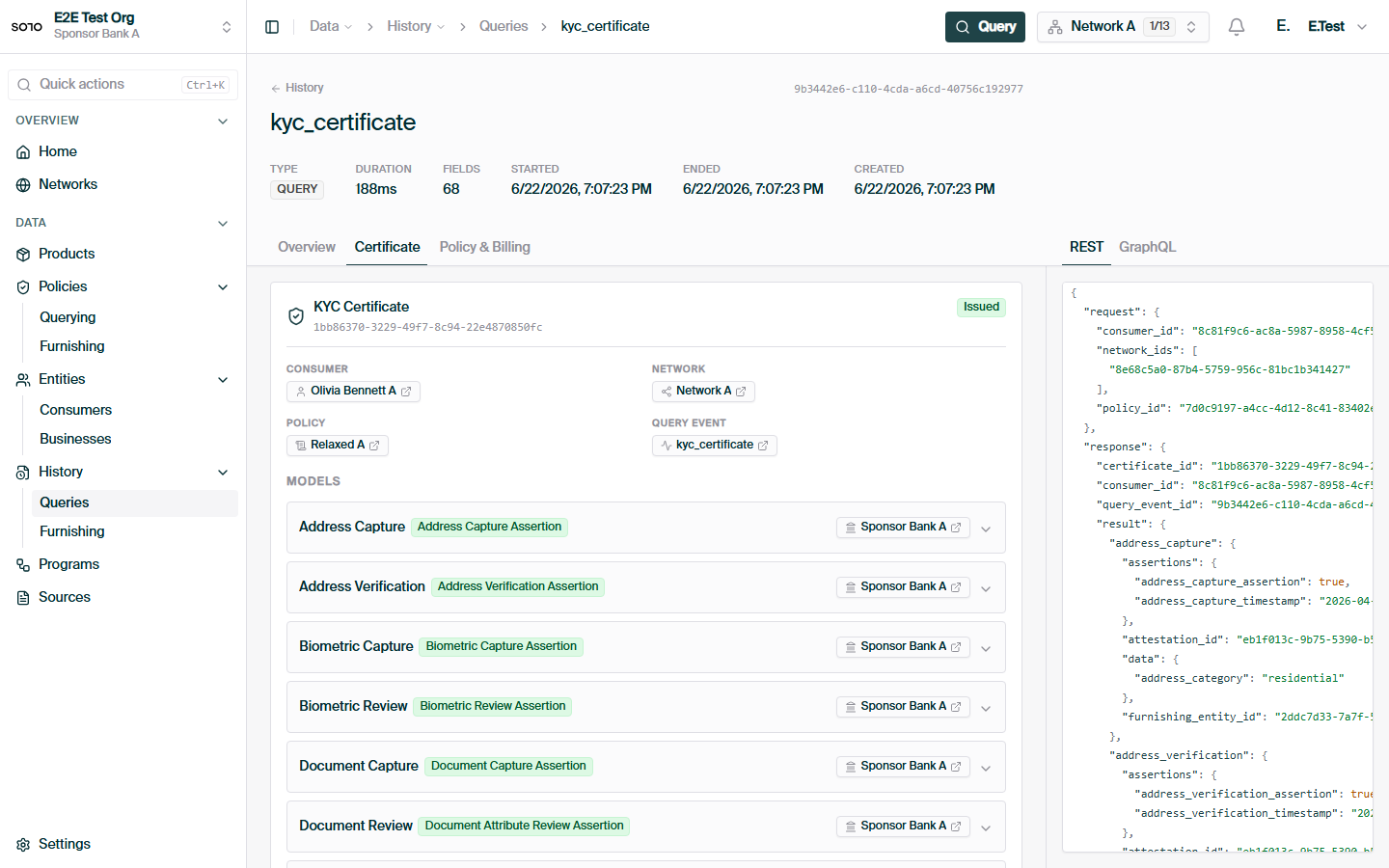Open external link icon on Network A chip
1389x868 pixels.
tap(741, 392)
